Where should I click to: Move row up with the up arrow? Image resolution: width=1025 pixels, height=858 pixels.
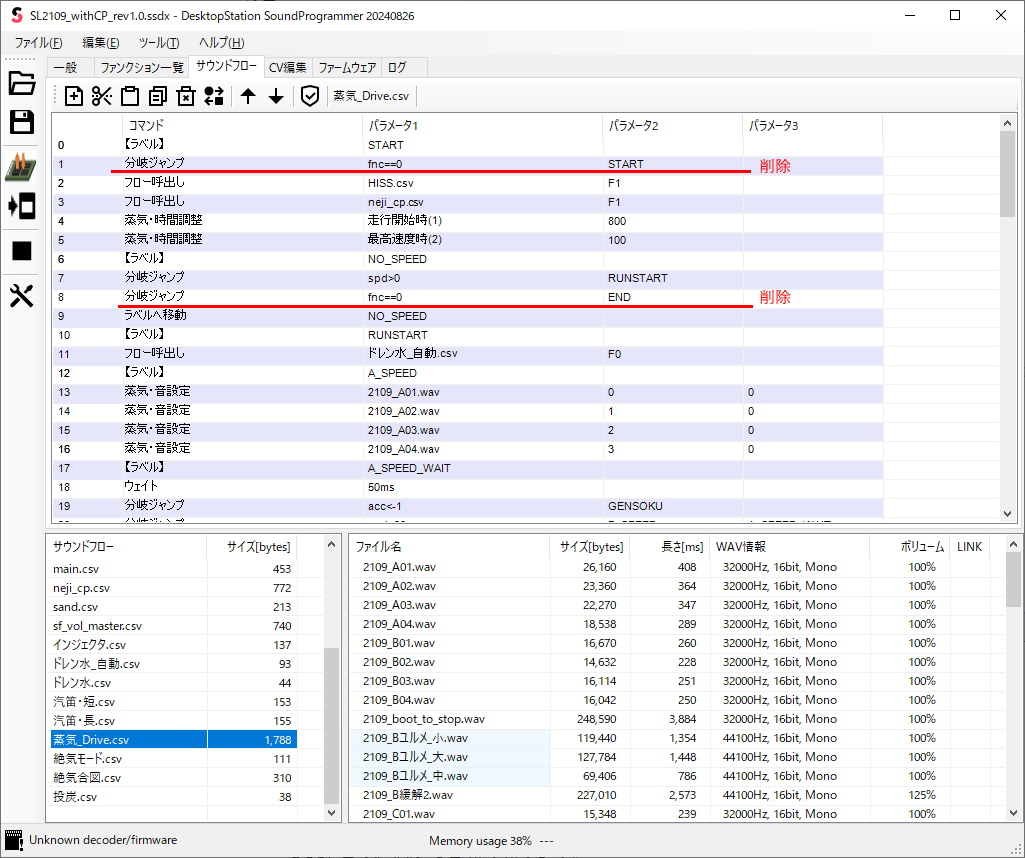click(248, 96)
